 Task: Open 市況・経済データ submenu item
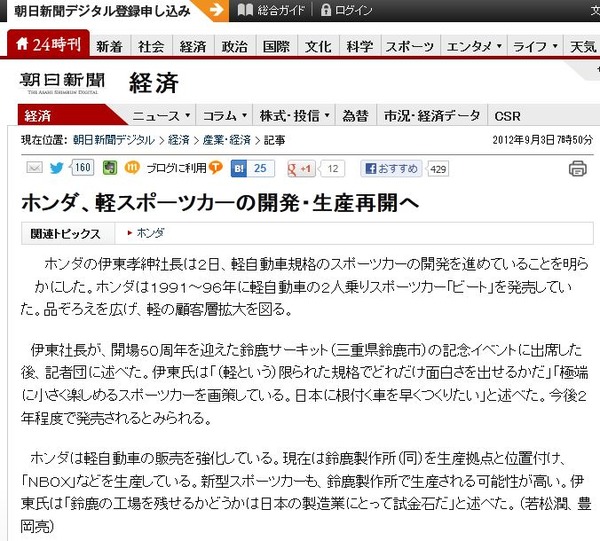pyautogui.click(x=432, y=115)
